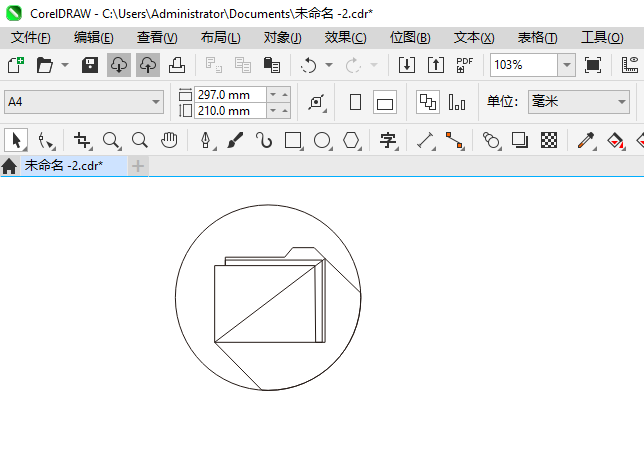Select the Interactive Fill bucket tool
Screen dimensions: 644x464
point(615,140)
